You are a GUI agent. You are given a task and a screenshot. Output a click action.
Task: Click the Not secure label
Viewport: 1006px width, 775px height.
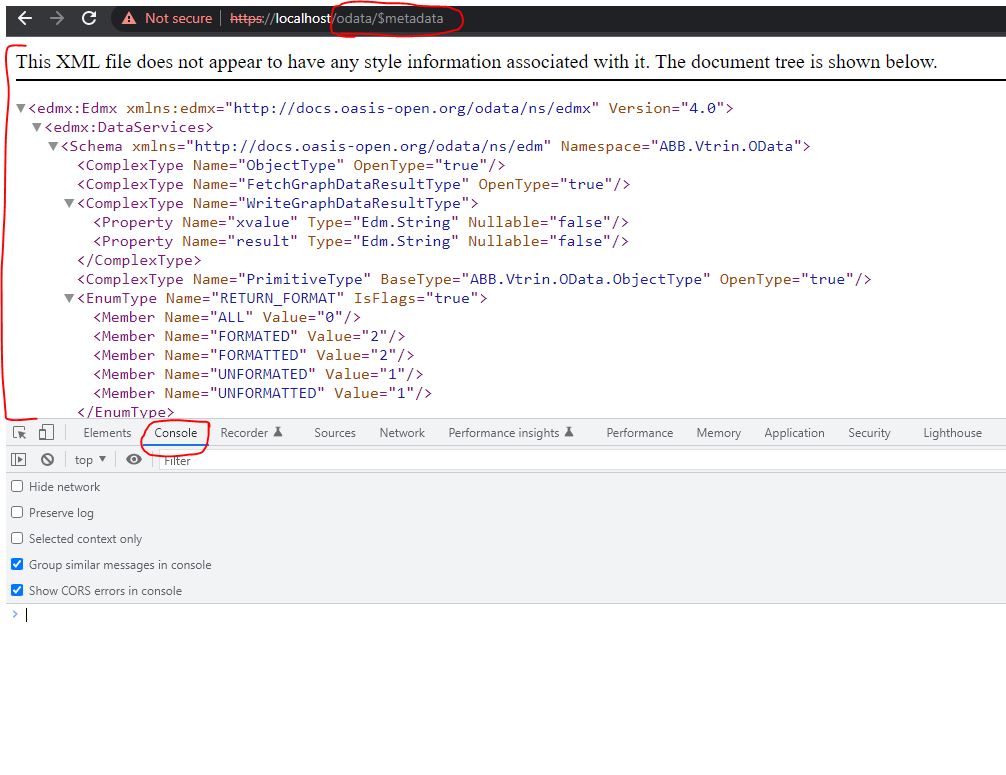pos(178,19)
